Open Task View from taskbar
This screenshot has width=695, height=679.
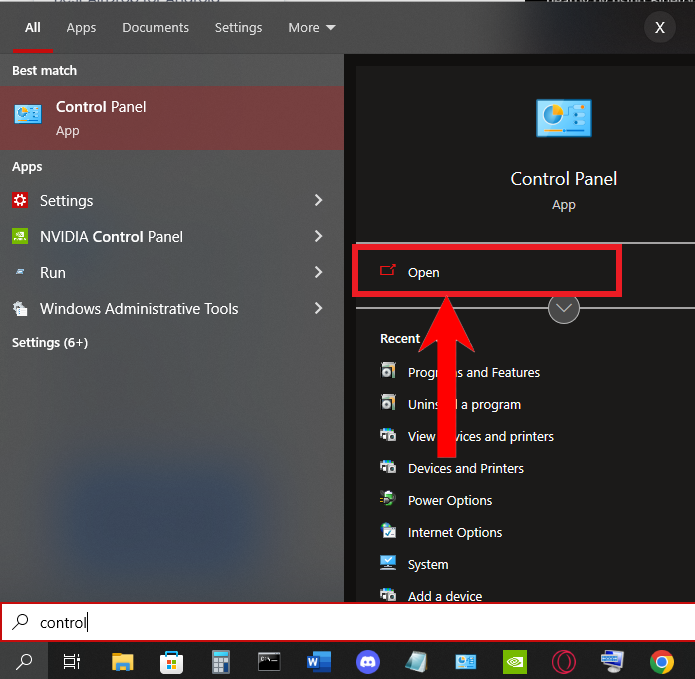tap(72, 661)
